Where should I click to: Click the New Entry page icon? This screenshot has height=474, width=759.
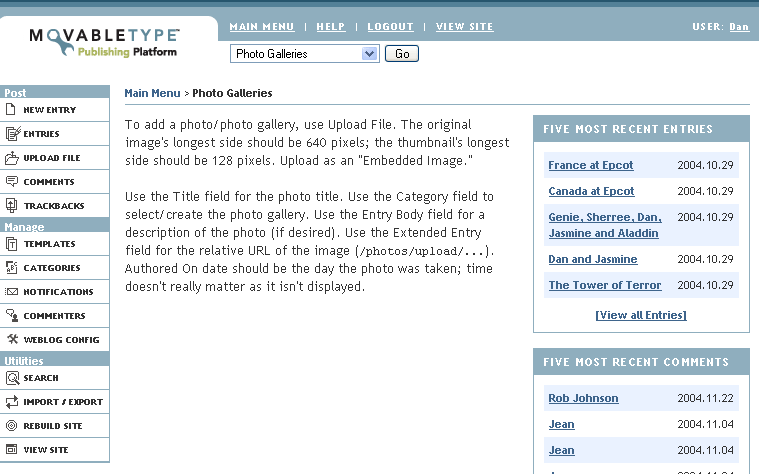[x=11, y=109]
